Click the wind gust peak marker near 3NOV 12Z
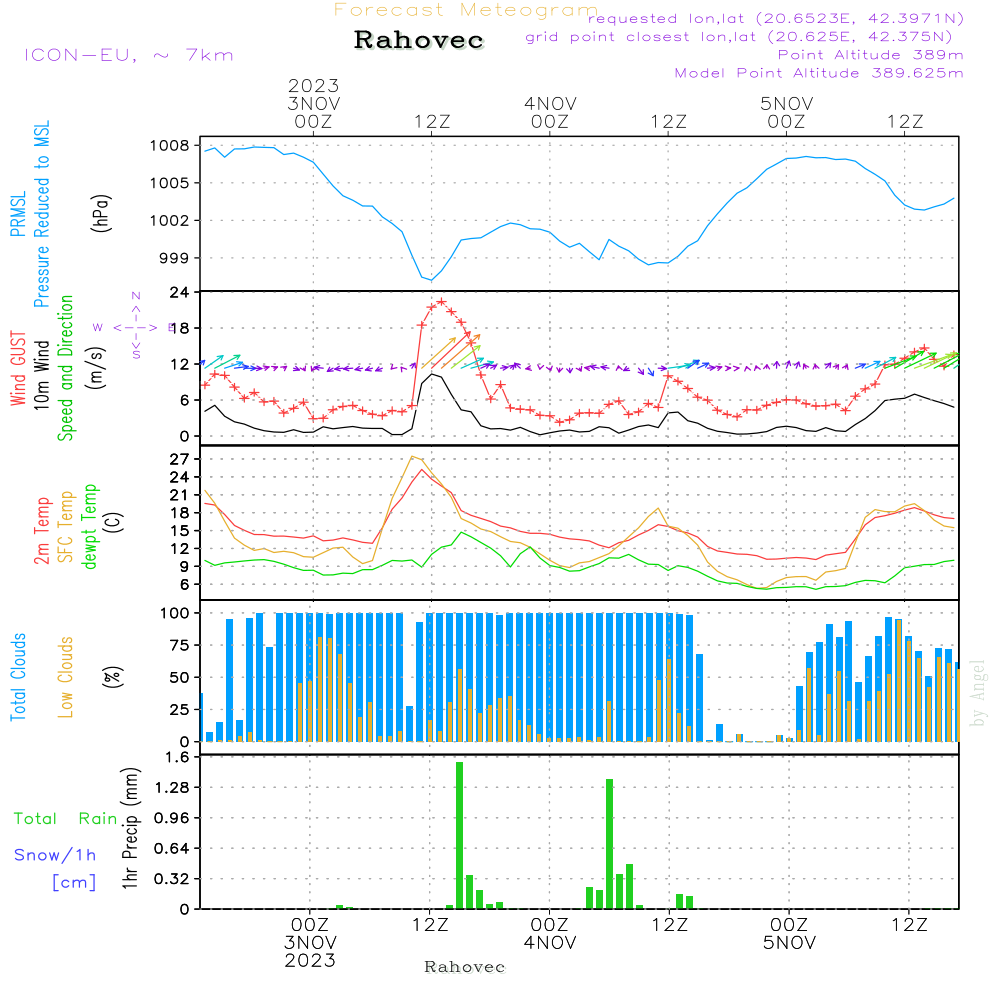The width and height of the screenshot is (1000, 1000). pyautogui.click(x=441, y=302)
